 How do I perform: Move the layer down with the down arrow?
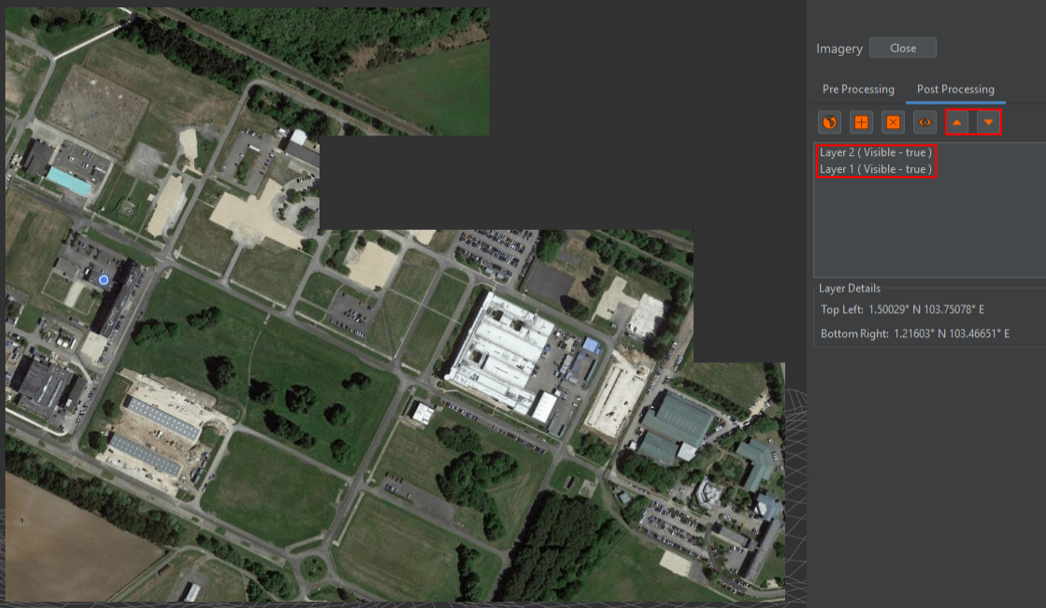pyautogui.click(x=988, y=122)
